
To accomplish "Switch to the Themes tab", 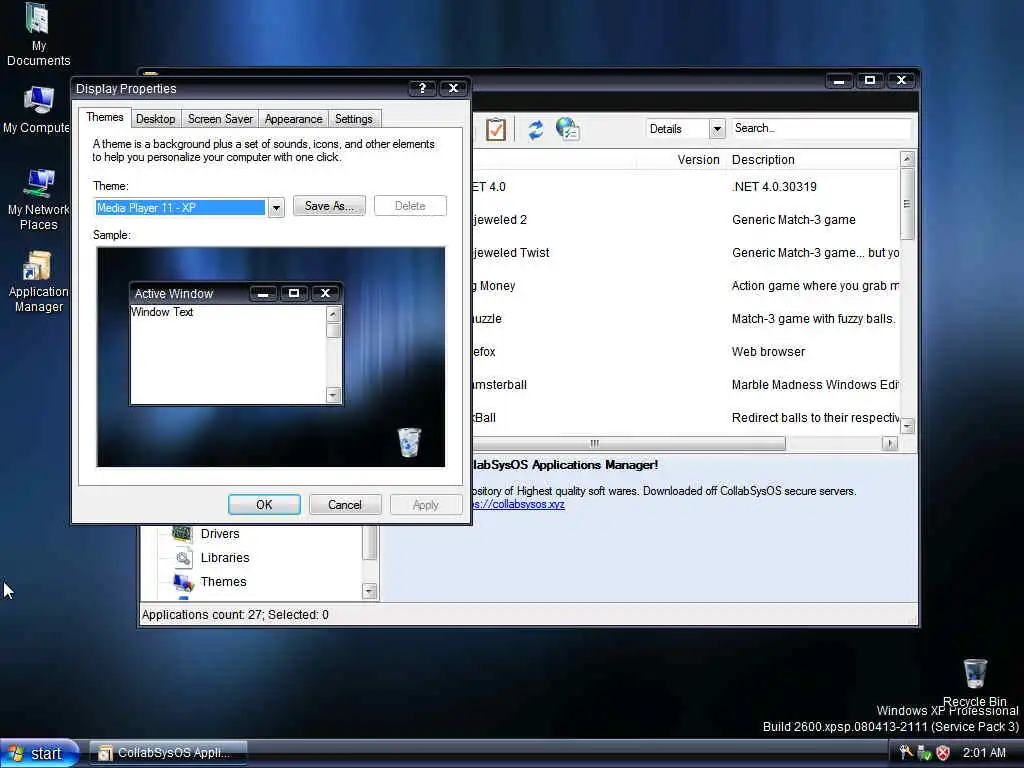I will pos(104,118).
